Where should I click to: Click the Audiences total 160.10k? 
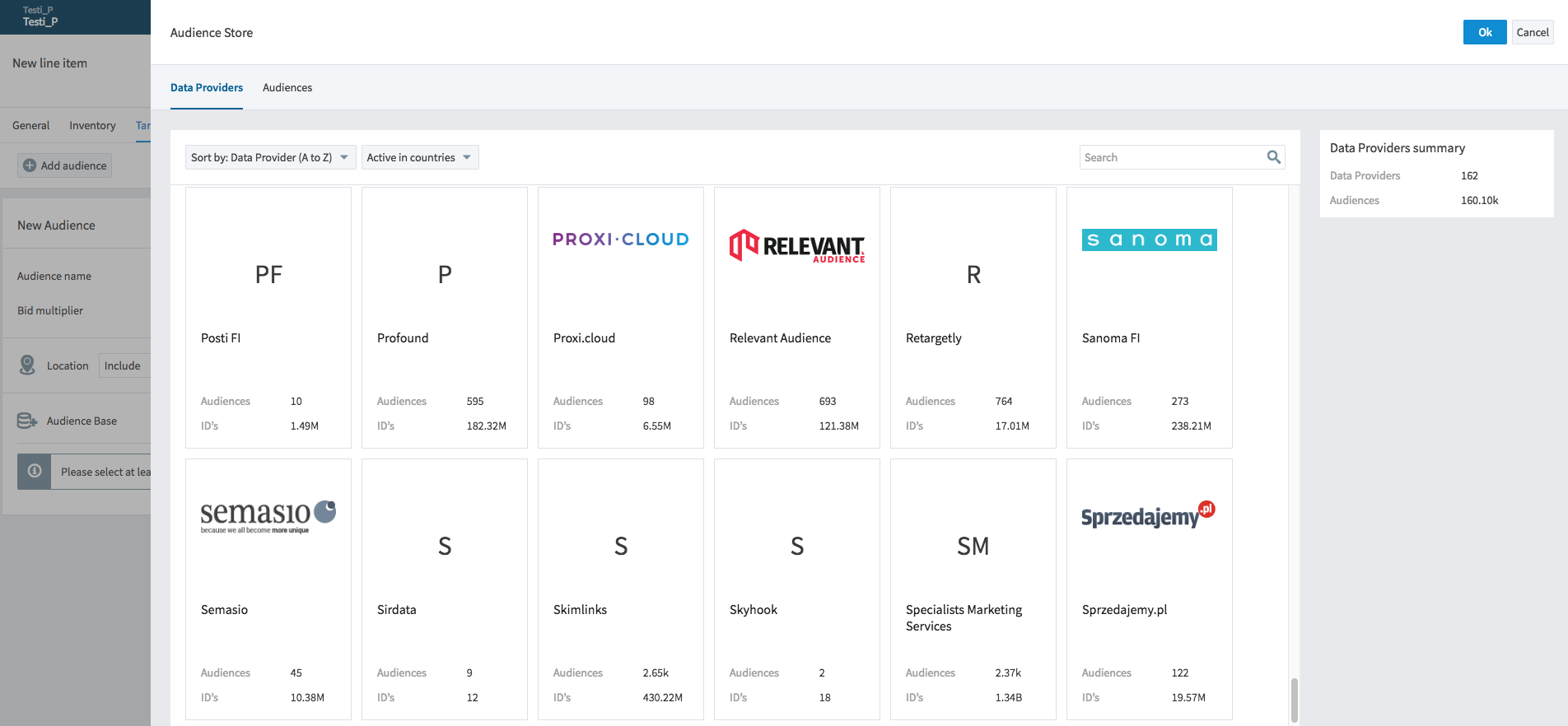tap(1480, 201)
